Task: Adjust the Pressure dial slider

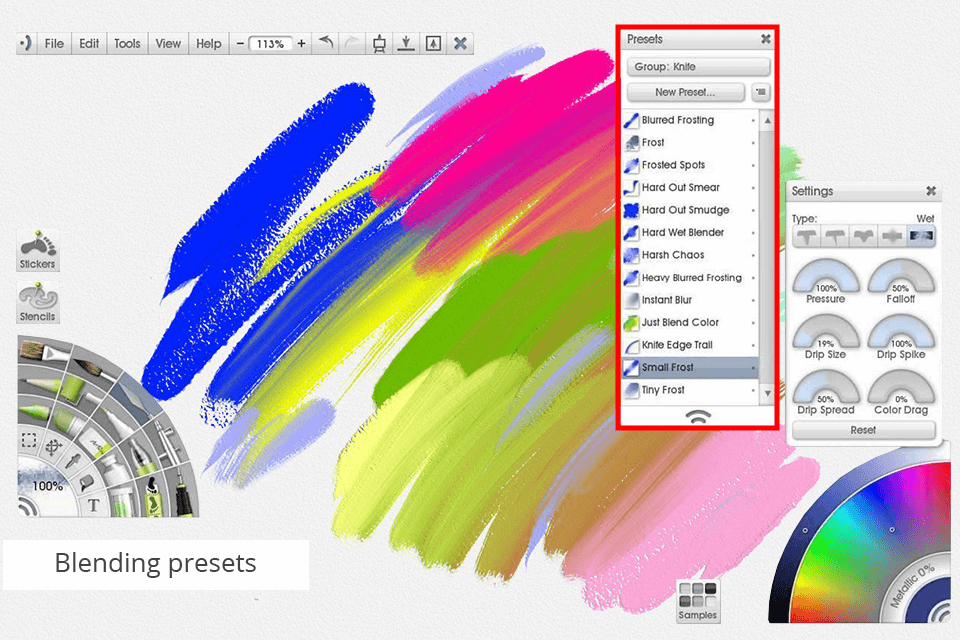Action: [826, 276]
